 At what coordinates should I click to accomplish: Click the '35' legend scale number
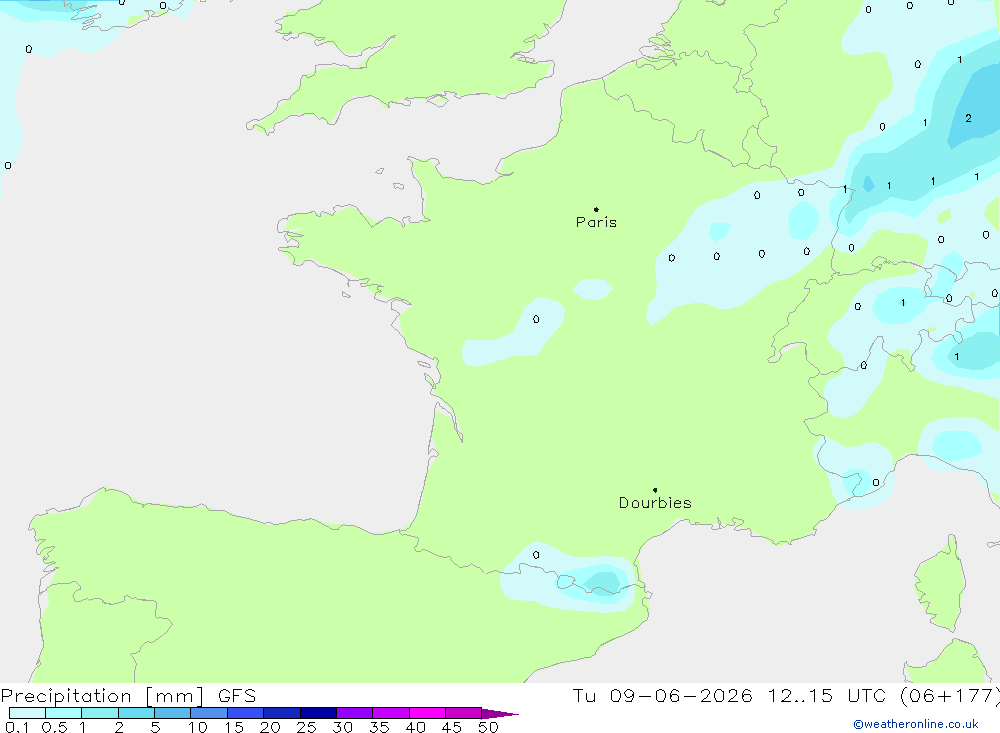[379, 727]
